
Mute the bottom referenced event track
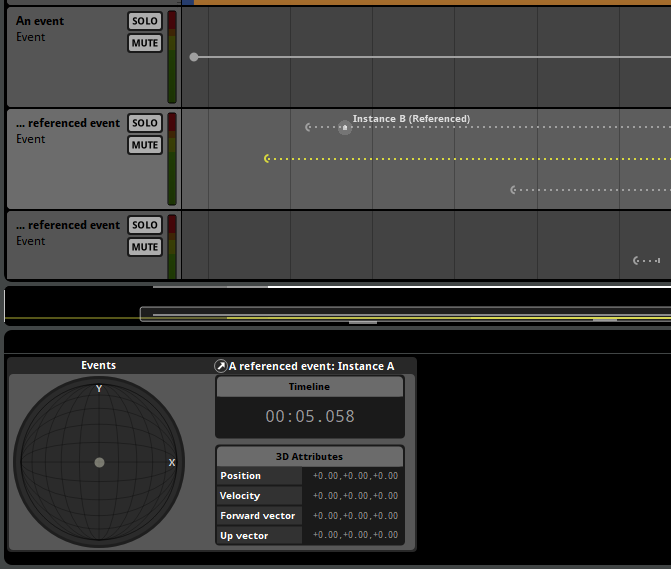coord(145,247)
